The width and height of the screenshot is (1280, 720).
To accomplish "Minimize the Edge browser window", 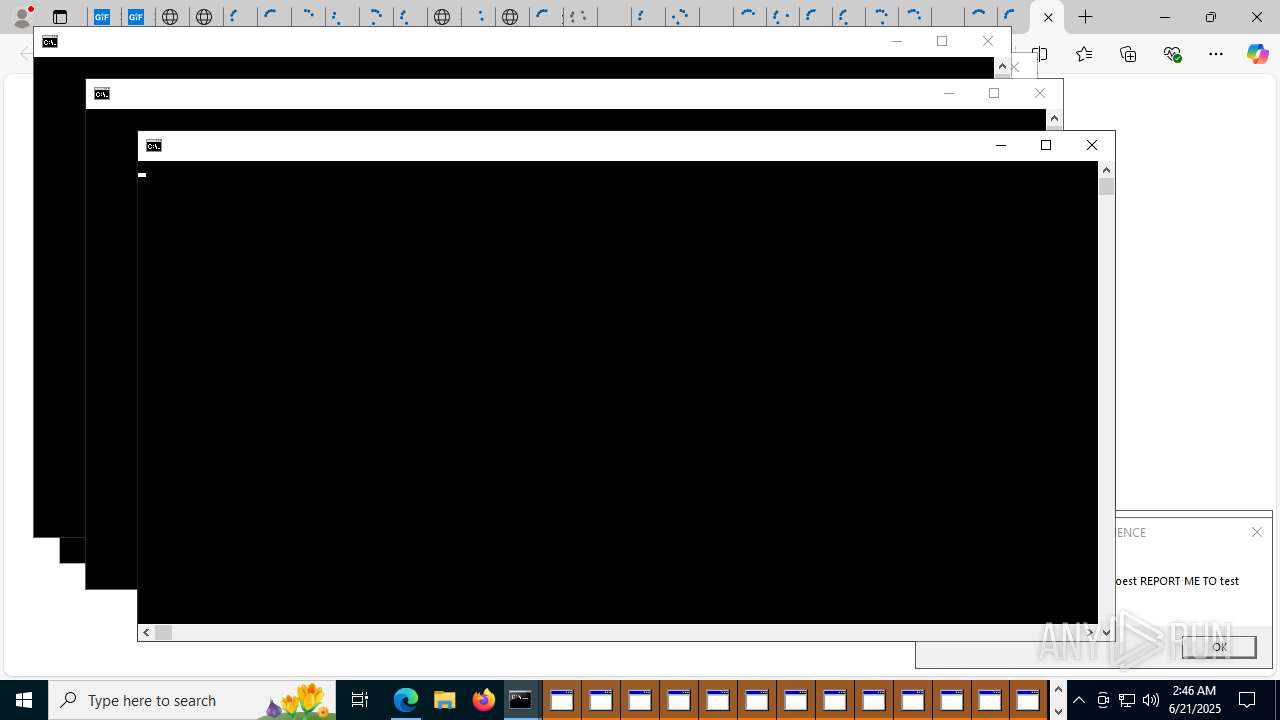I will point(1164,17).
